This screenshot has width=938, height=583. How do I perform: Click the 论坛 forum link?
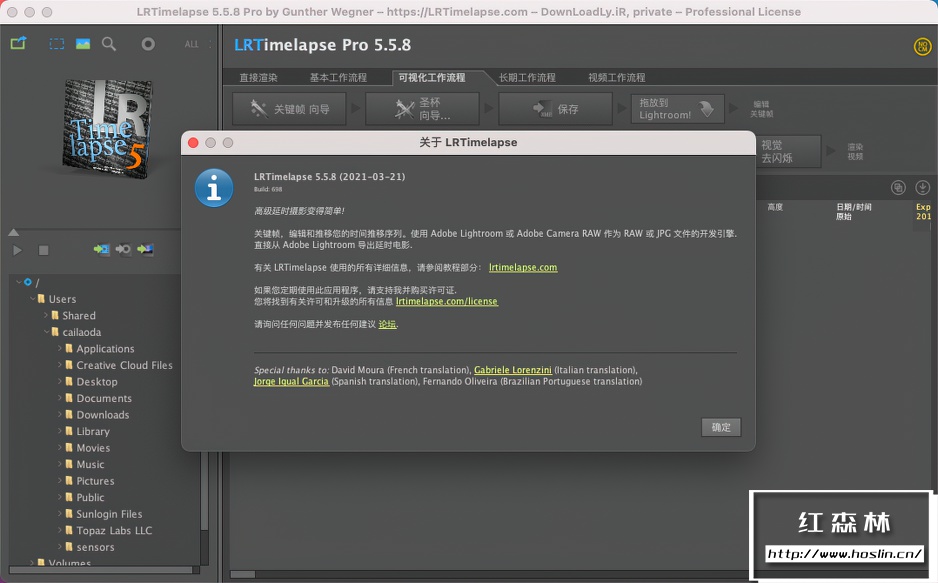387,324
